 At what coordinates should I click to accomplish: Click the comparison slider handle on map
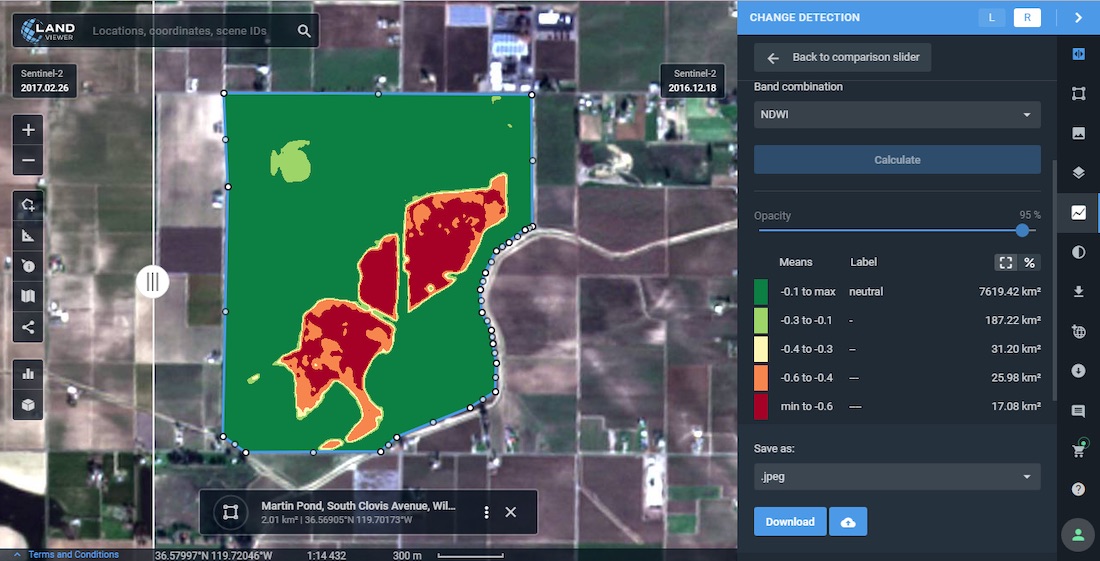click(x=153, y=282)
